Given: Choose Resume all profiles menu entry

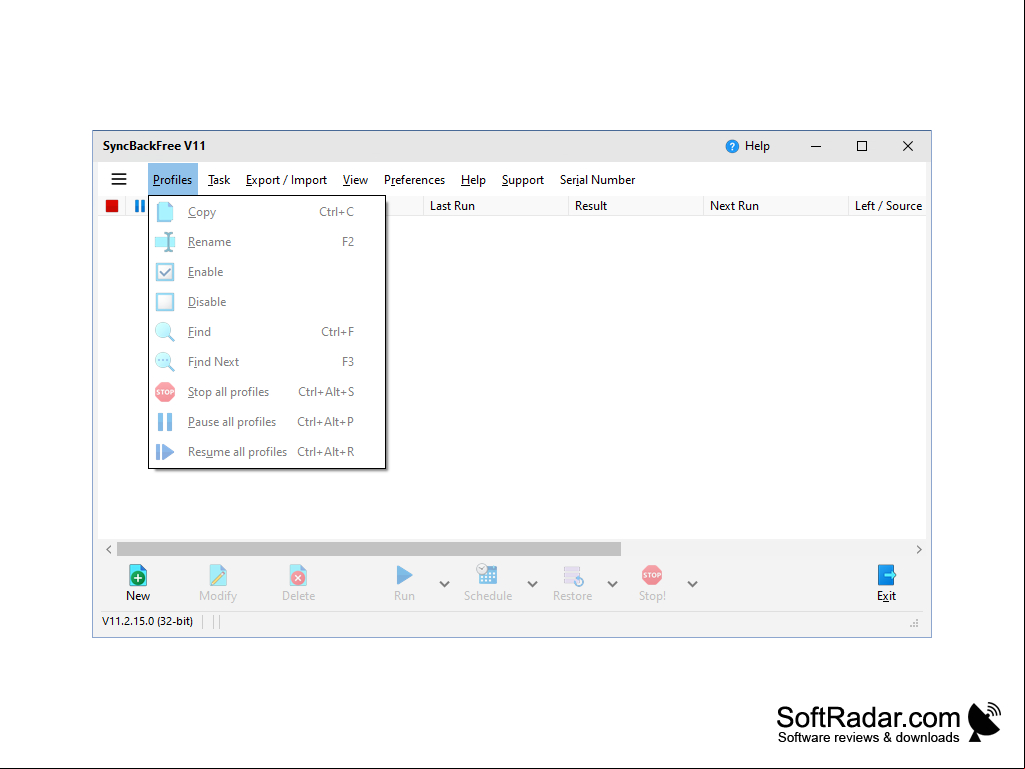Looking at the screenshot, I should coord(267,453).
